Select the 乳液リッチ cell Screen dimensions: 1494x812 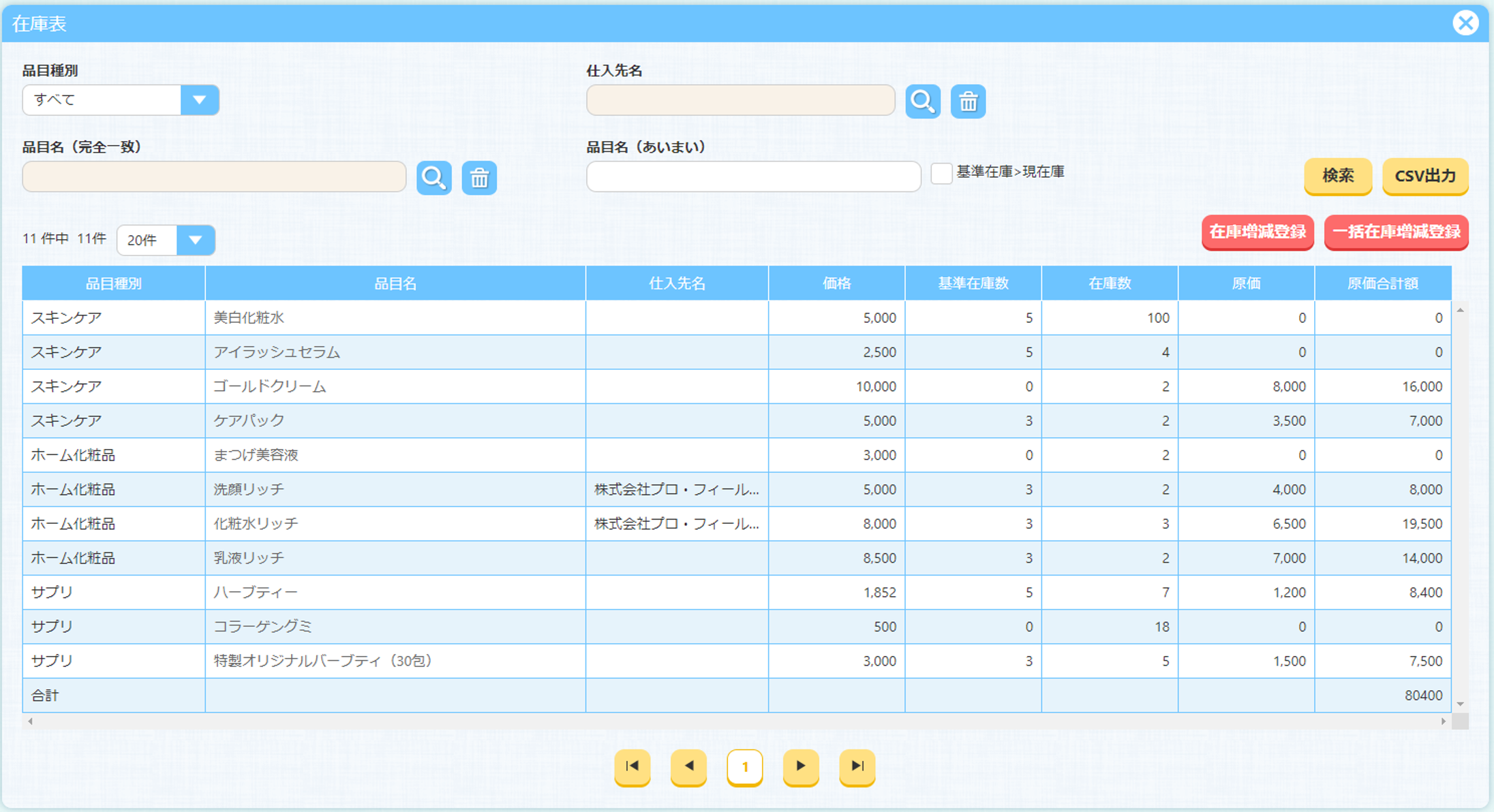(x=395, y=558)
